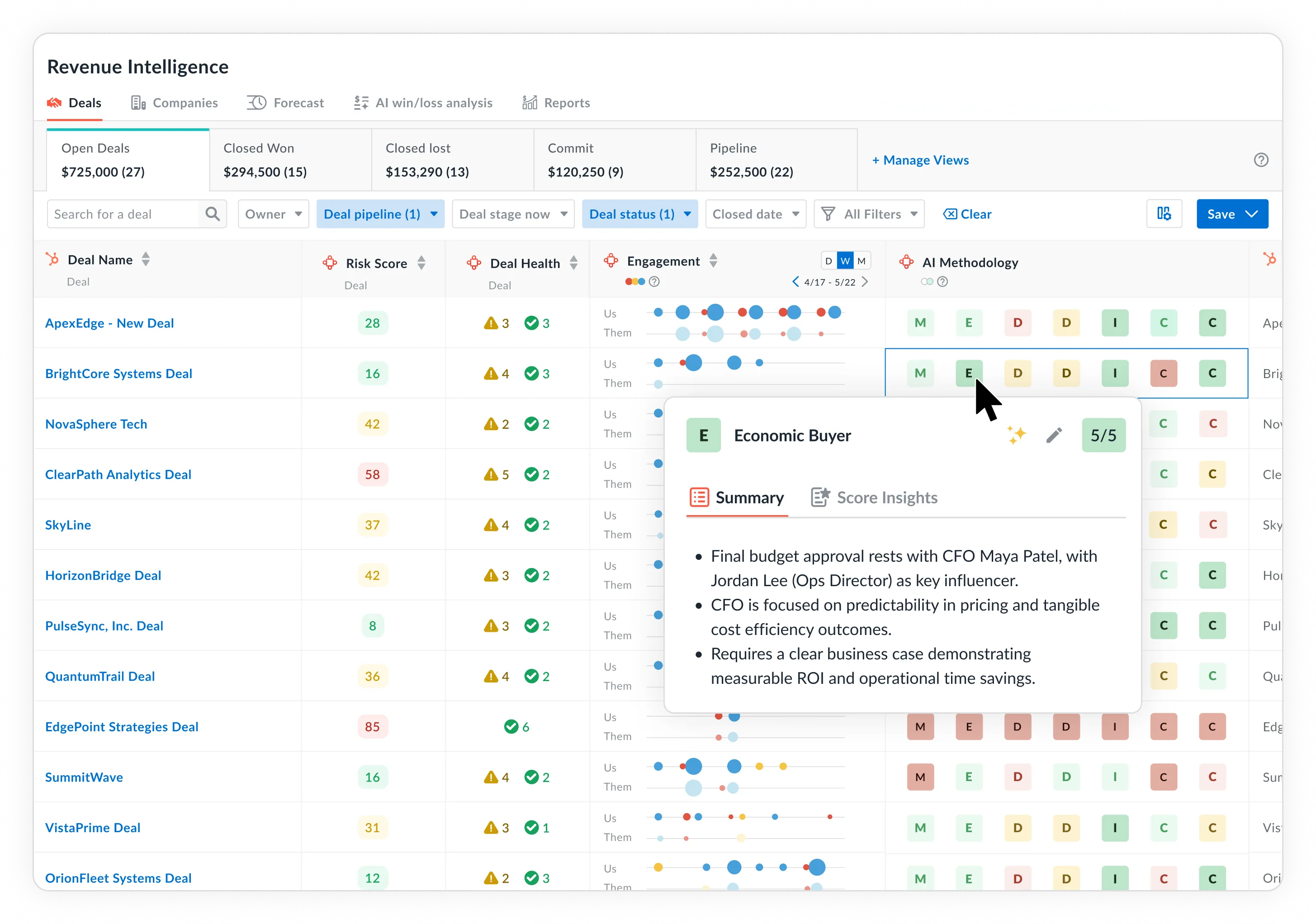The image size is (1316, 924).
Task: Click the search magnifier icon
Action: coord(213,214)
